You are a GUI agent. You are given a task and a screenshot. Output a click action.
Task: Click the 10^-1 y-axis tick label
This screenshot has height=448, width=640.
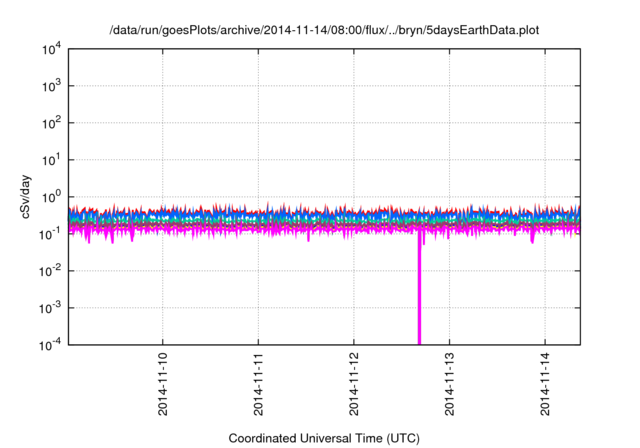[51, 234]
